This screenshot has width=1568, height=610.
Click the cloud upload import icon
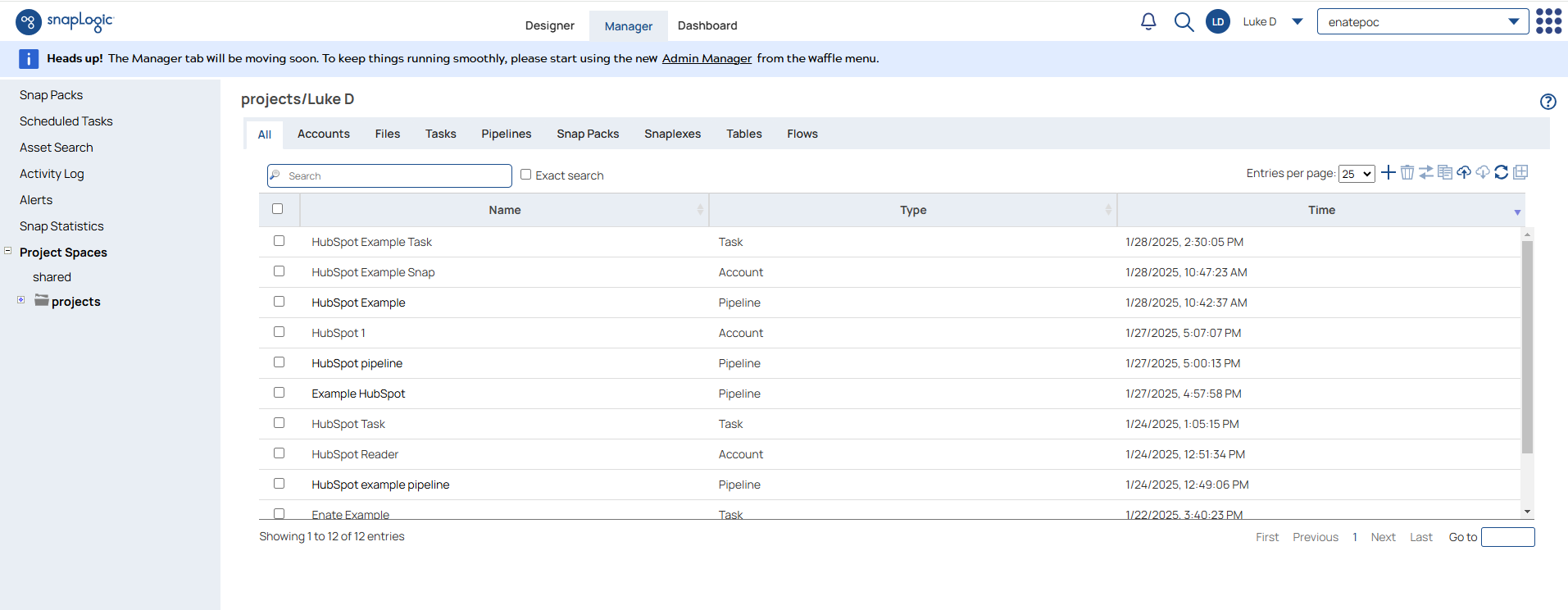click(1464, 172)
